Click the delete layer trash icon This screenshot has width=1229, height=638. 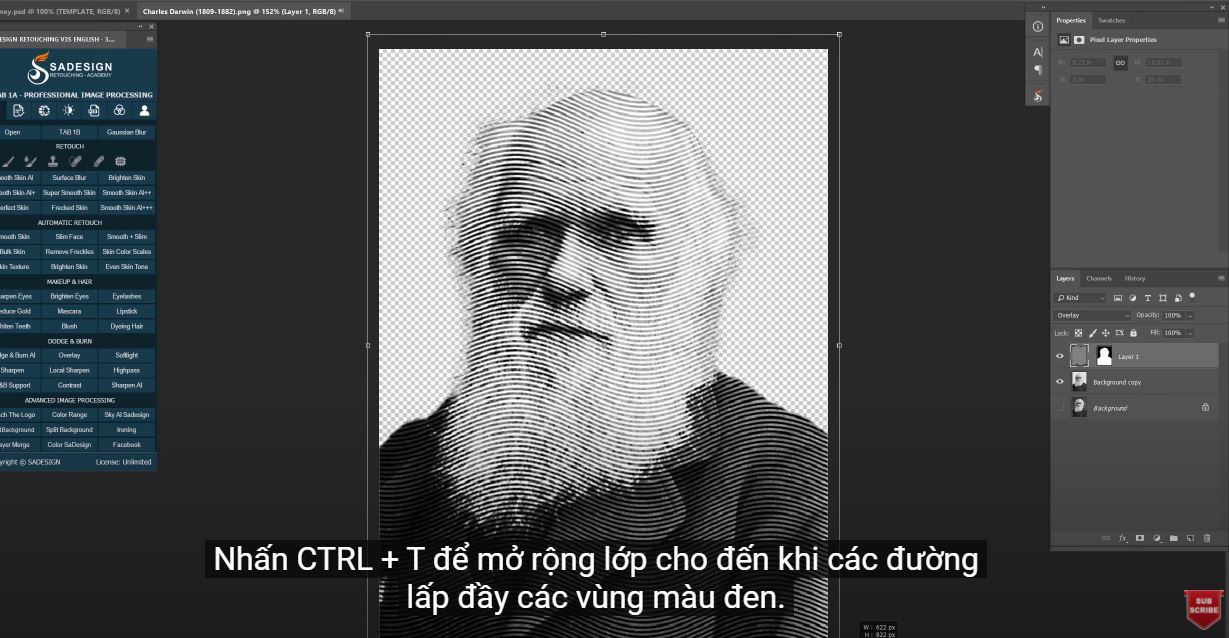(1207, 538)
